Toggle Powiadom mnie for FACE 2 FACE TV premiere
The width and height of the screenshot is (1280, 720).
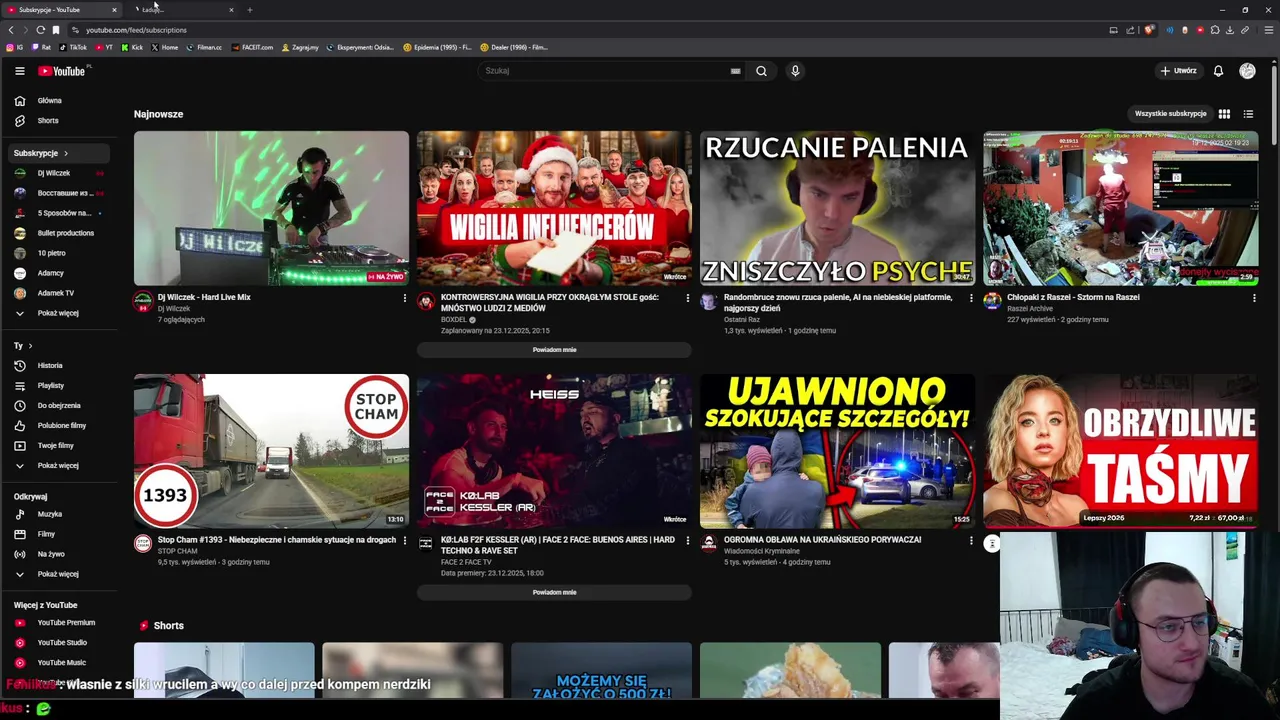click(x=554, y=592)
